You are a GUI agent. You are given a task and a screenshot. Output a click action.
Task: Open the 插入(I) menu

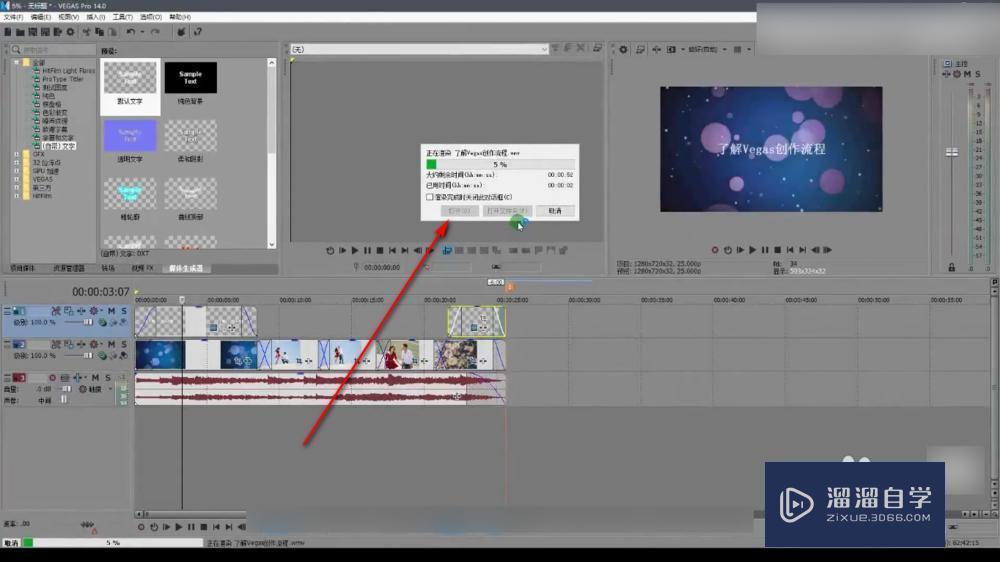[x=96, y=17]
